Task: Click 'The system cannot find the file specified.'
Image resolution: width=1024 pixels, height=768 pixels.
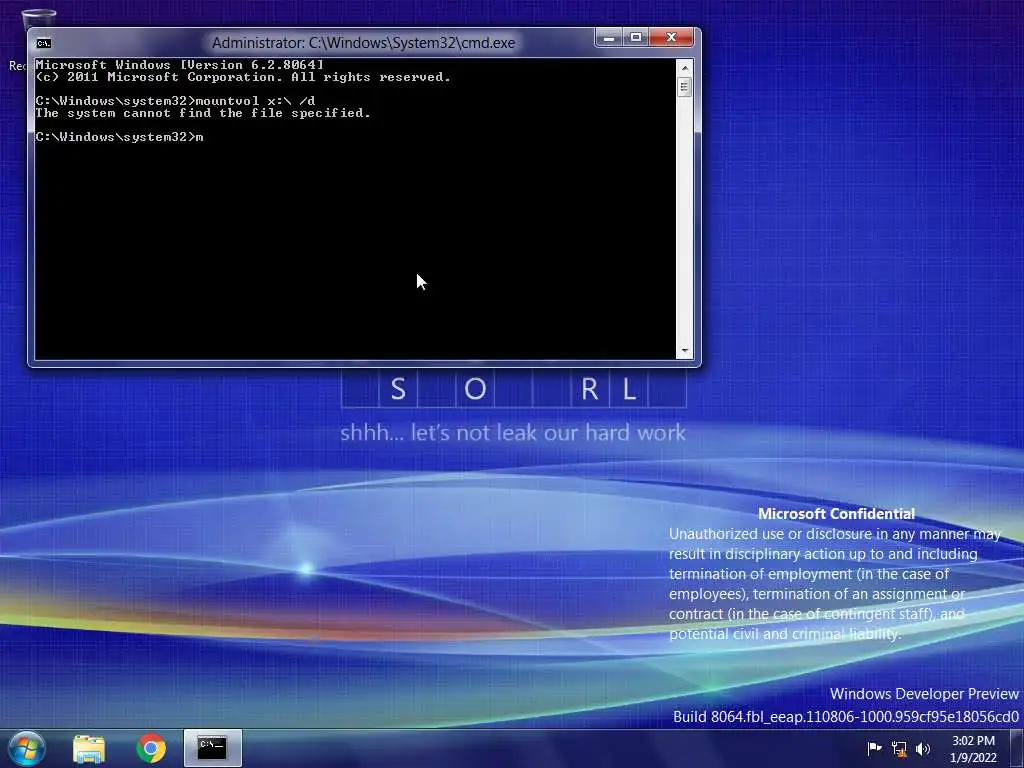Action: click(203, 113)
